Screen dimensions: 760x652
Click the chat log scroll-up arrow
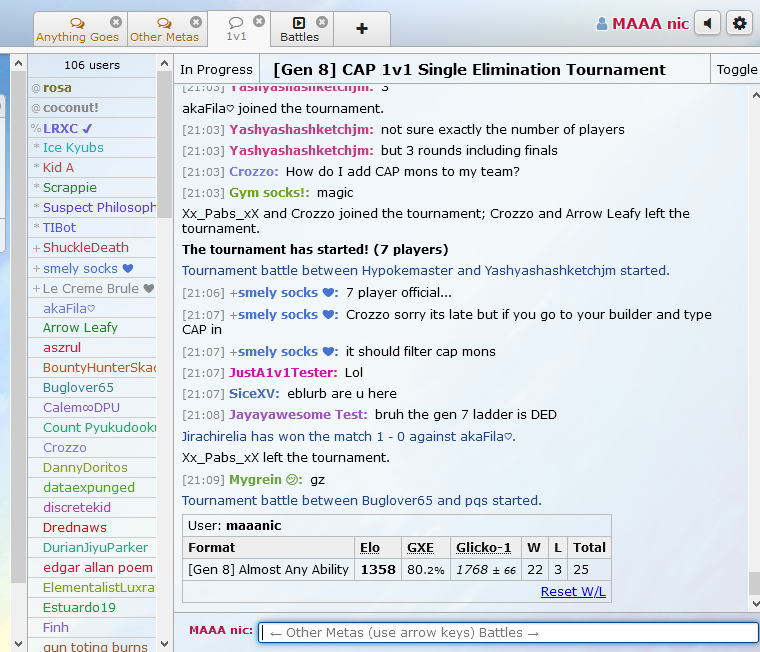pos(755,95)
